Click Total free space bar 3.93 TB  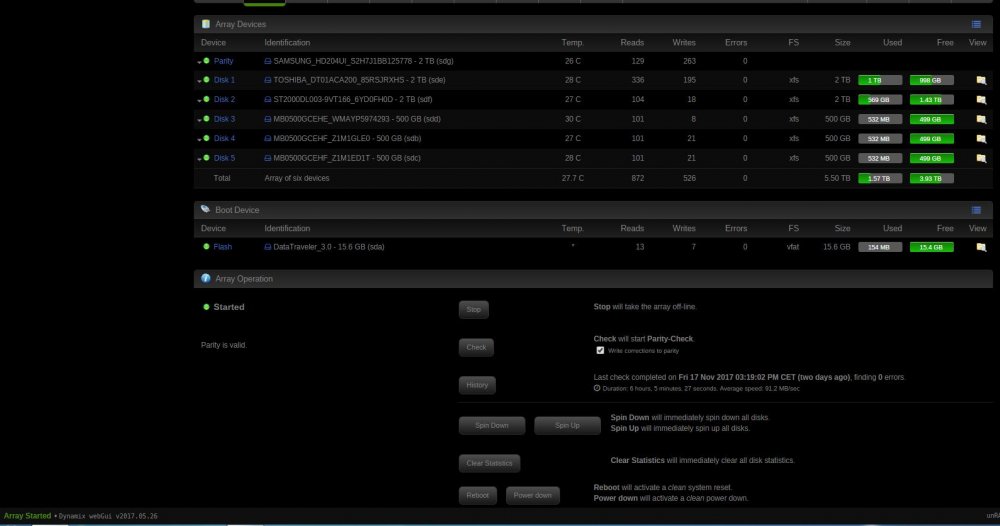click(932, 179)
